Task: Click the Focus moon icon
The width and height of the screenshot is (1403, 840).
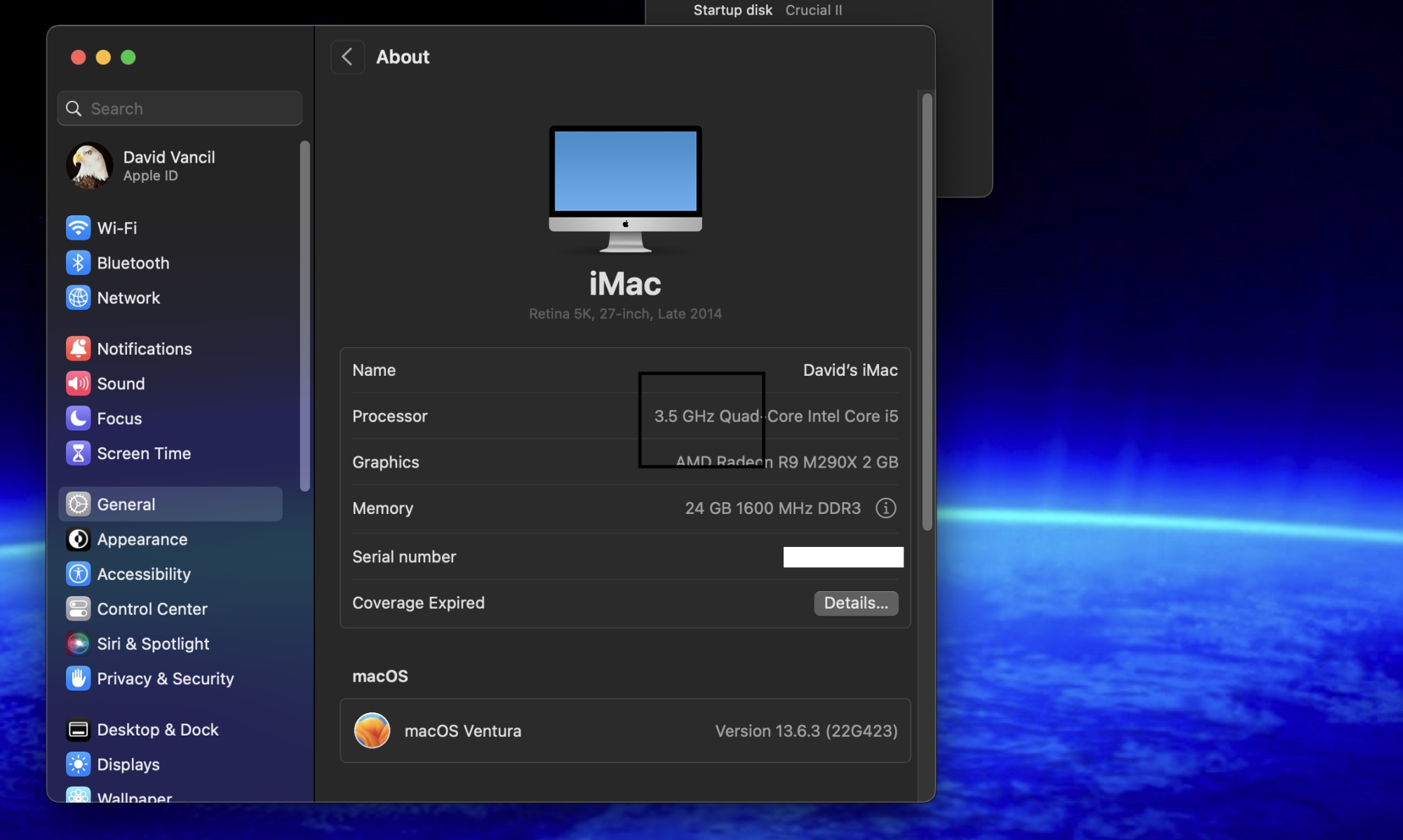Action: (x=78, y=419)
